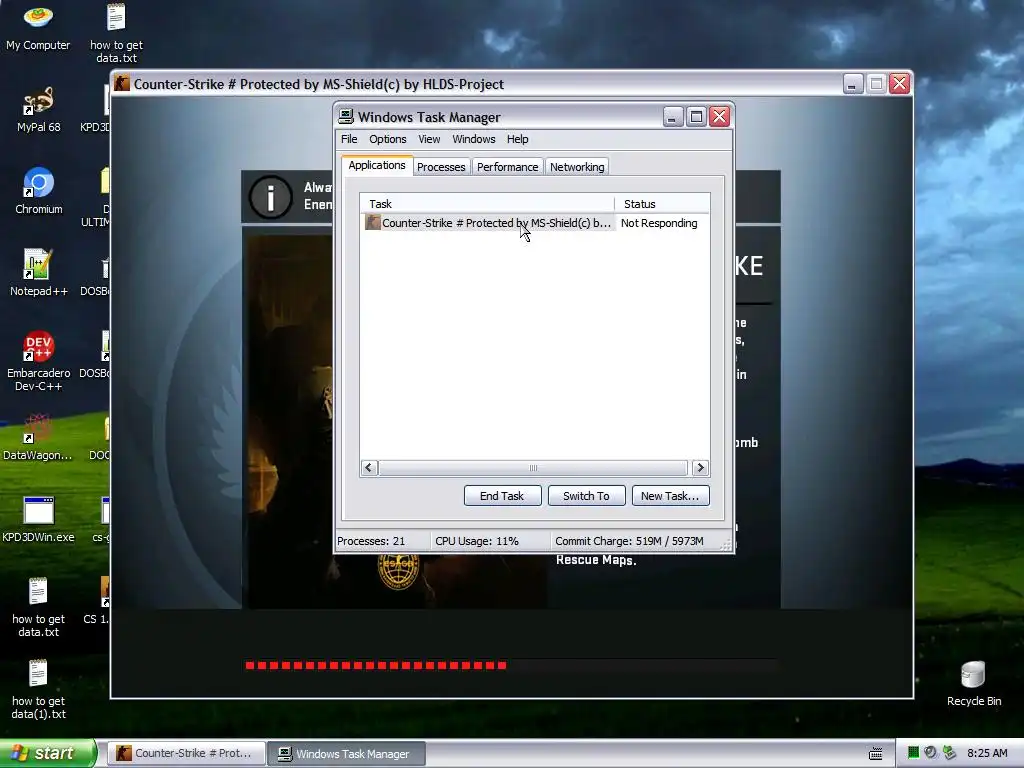Select the Counter-Strike task row
Image resolution: width=1024 pixels, height=768 pixels.
coord(534,223)
